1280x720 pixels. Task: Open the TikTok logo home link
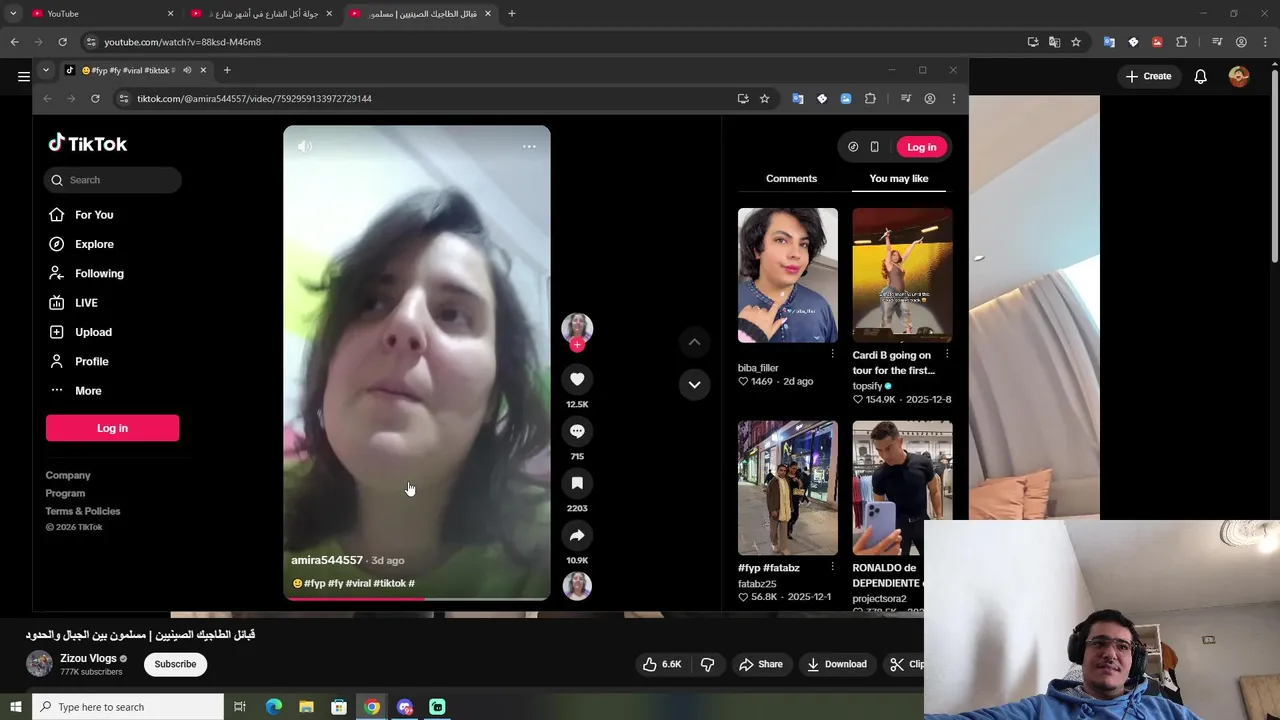click(88, 144)
